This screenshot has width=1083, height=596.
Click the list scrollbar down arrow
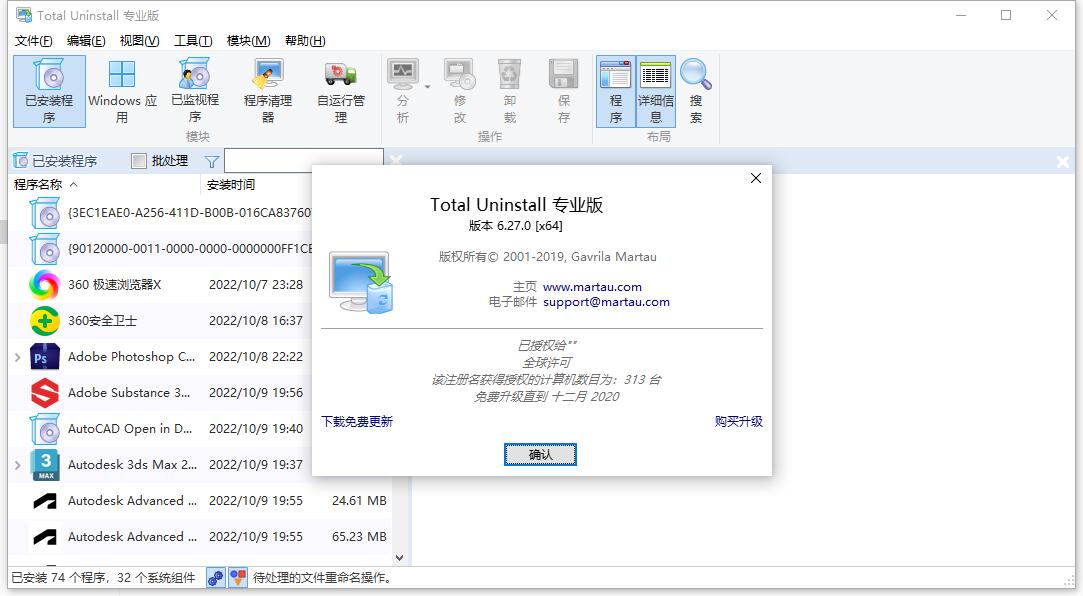click(x=399, y=558)
